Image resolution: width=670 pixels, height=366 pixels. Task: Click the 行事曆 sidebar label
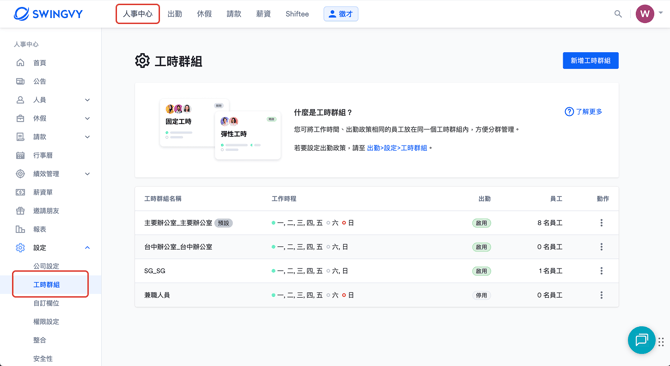click(x=43, y=155)
